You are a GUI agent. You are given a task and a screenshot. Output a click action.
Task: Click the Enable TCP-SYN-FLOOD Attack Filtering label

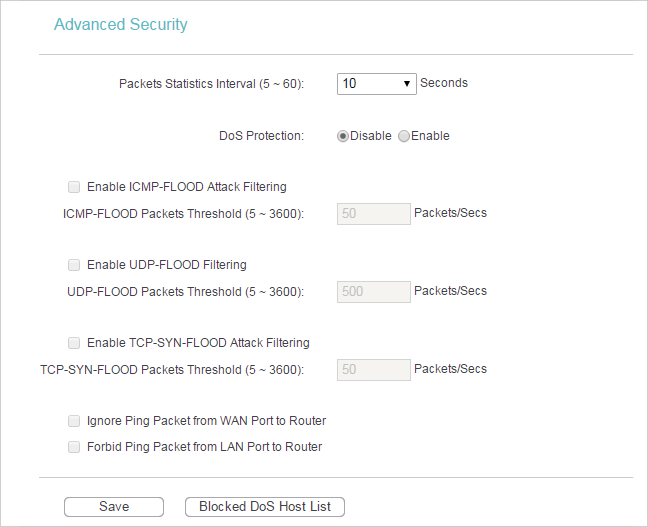tap(198, 343)
